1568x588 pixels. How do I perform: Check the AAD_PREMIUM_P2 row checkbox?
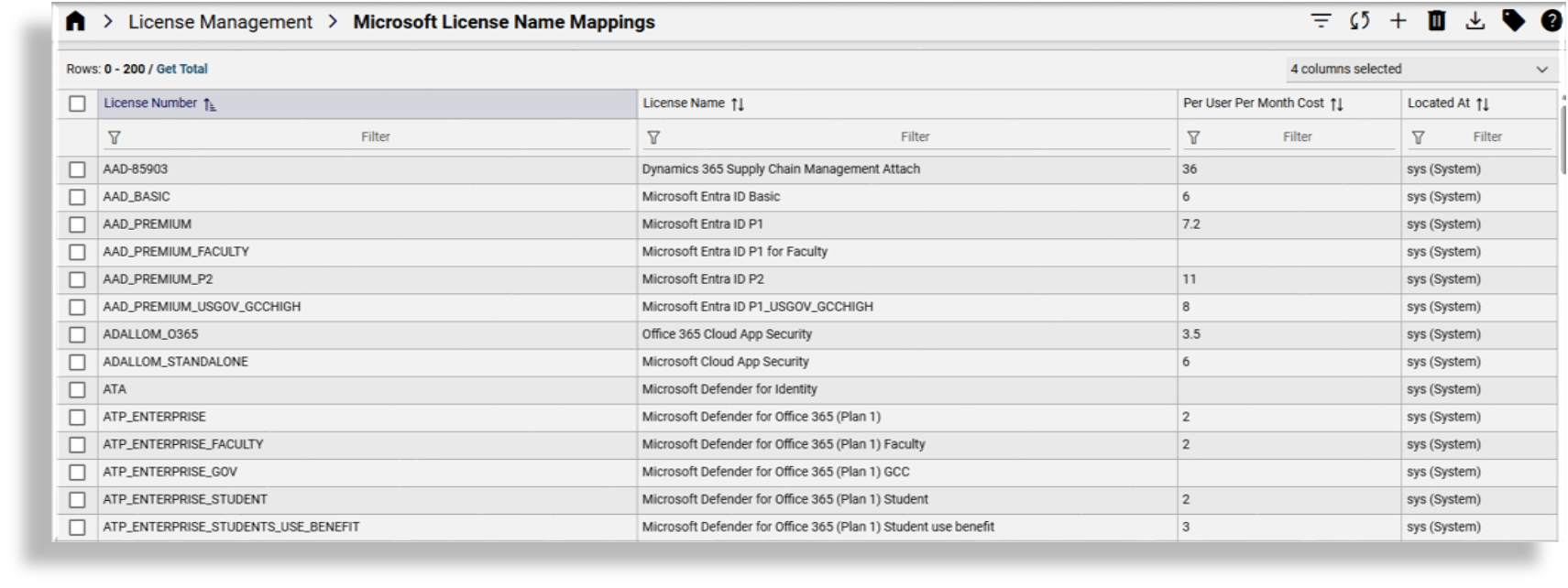tap(78, 279)
